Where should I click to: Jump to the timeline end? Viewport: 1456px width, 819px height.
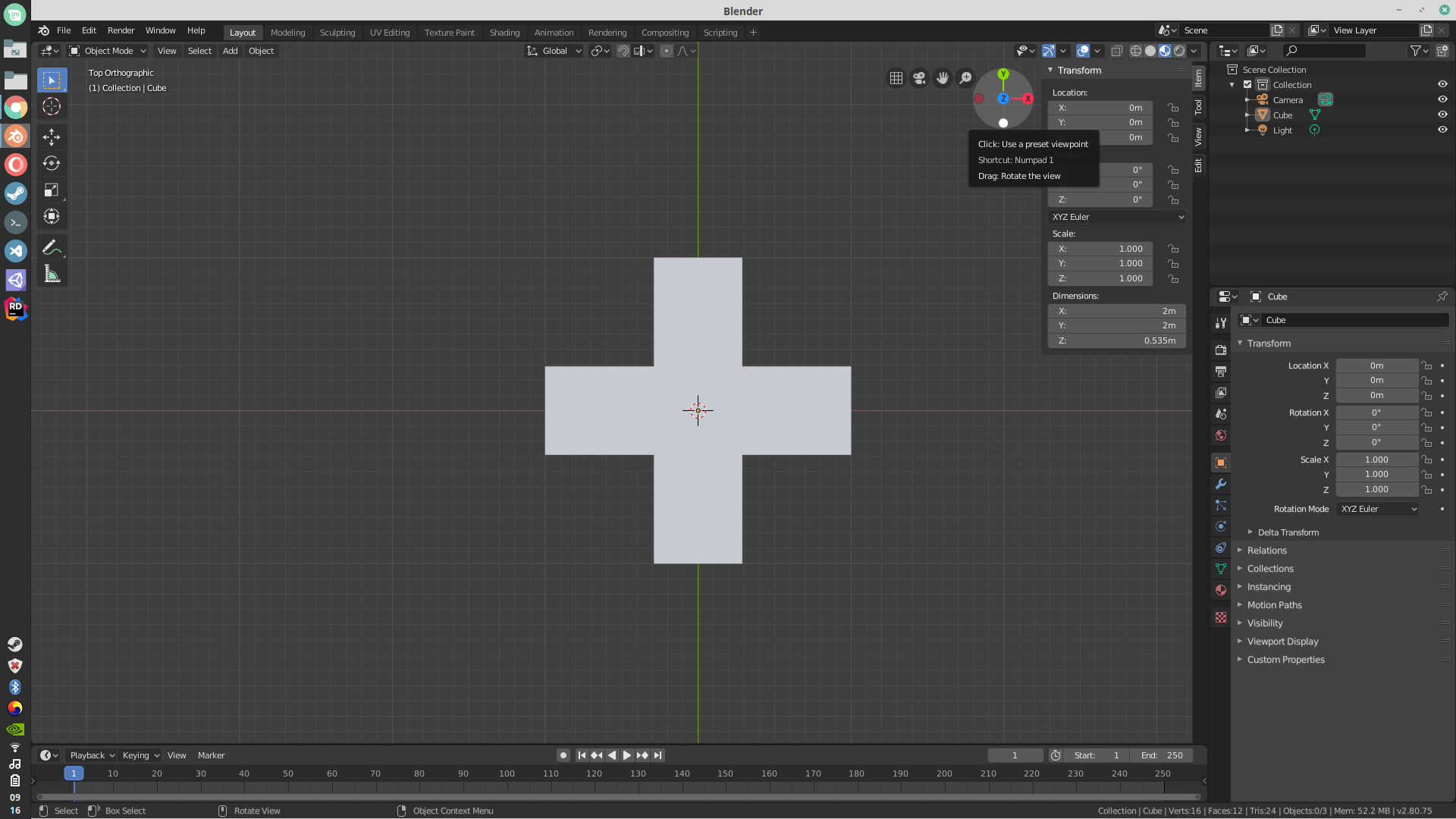pos(658,755)
